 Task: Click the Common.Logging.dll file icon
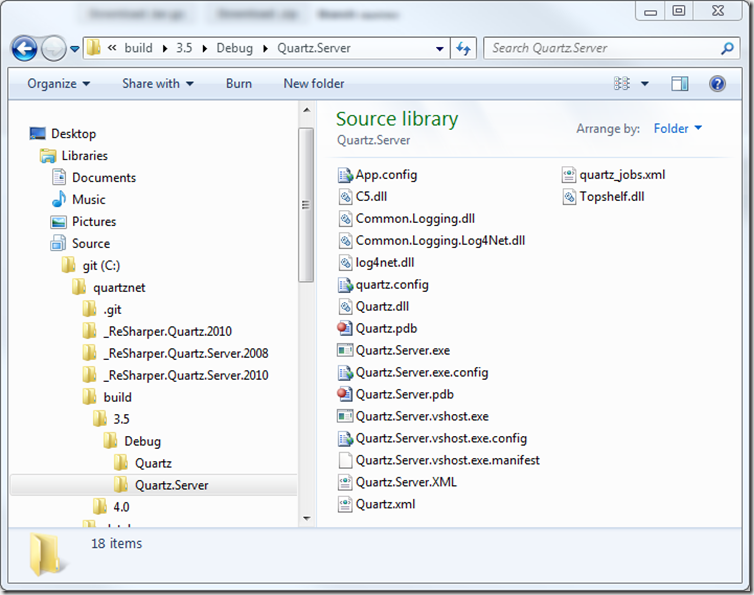(345, 219)
